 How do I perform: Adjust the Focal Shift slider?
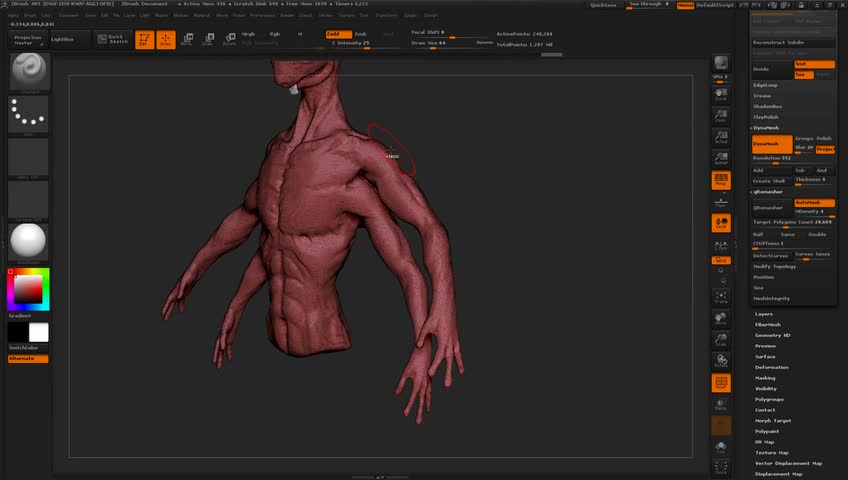click(x=450, y=34)
